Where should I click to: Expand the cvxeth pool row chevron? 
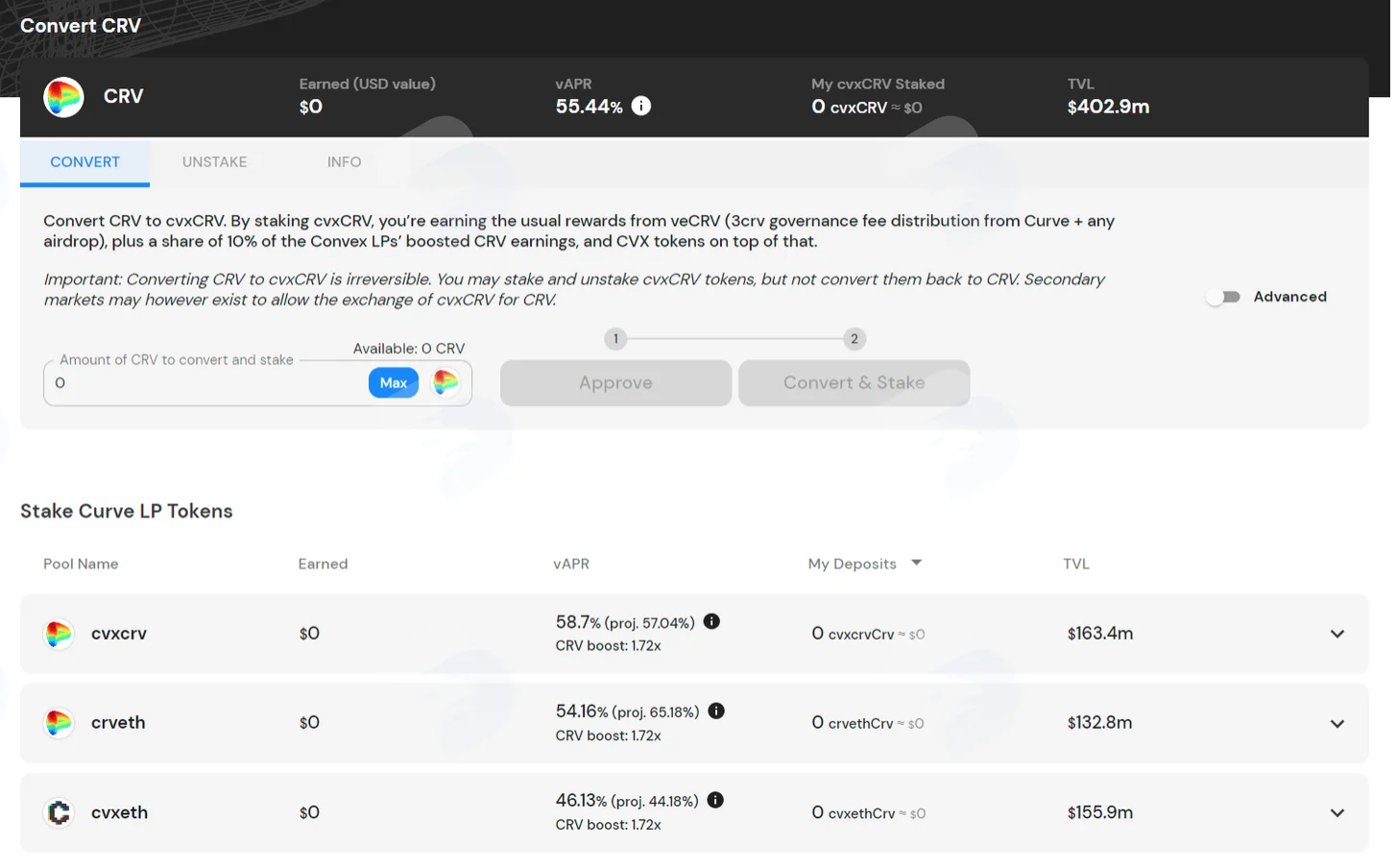pos(1337,812)
